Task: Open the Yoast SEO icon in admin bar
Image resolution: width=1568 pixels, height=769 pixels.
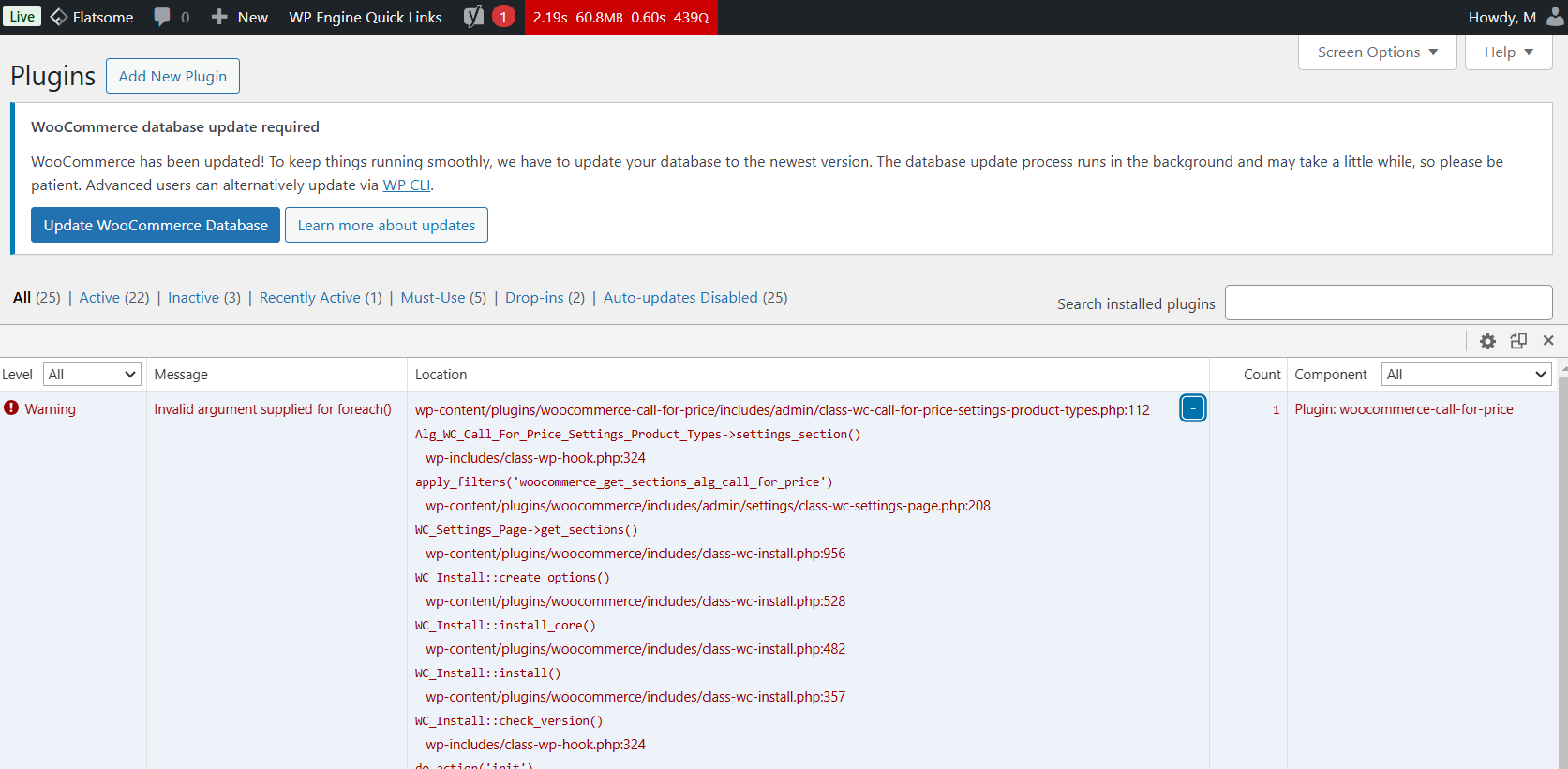Action: tap(474, 17)
